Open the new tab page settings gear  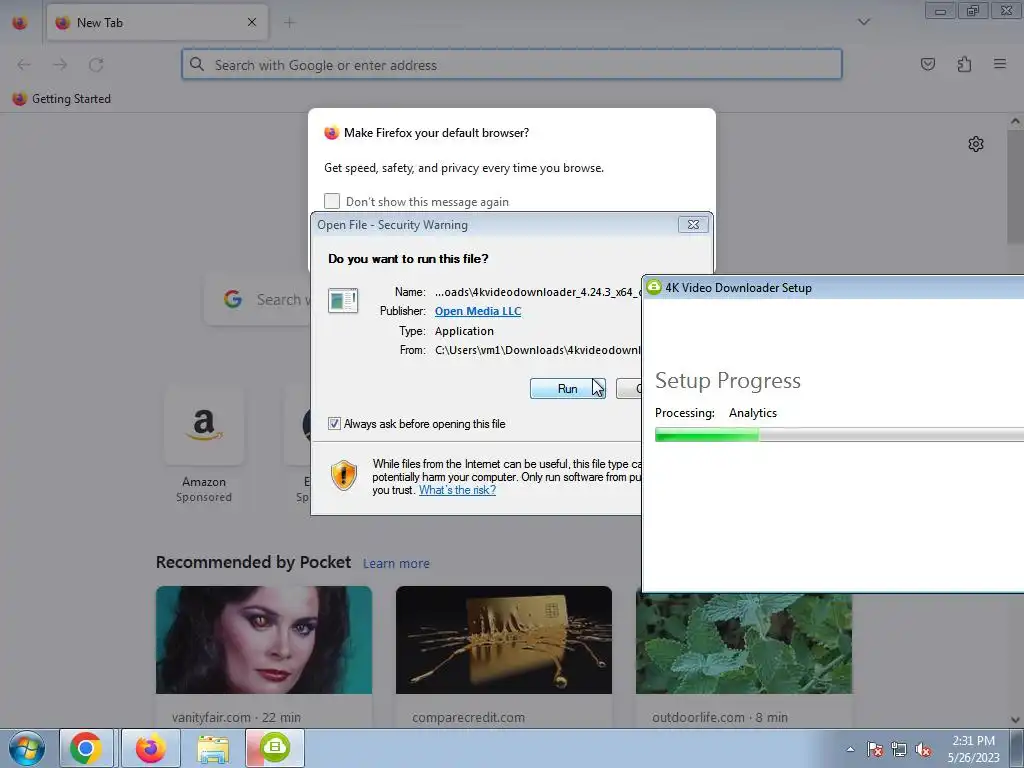pyautogui.click(x=976, y=144)
